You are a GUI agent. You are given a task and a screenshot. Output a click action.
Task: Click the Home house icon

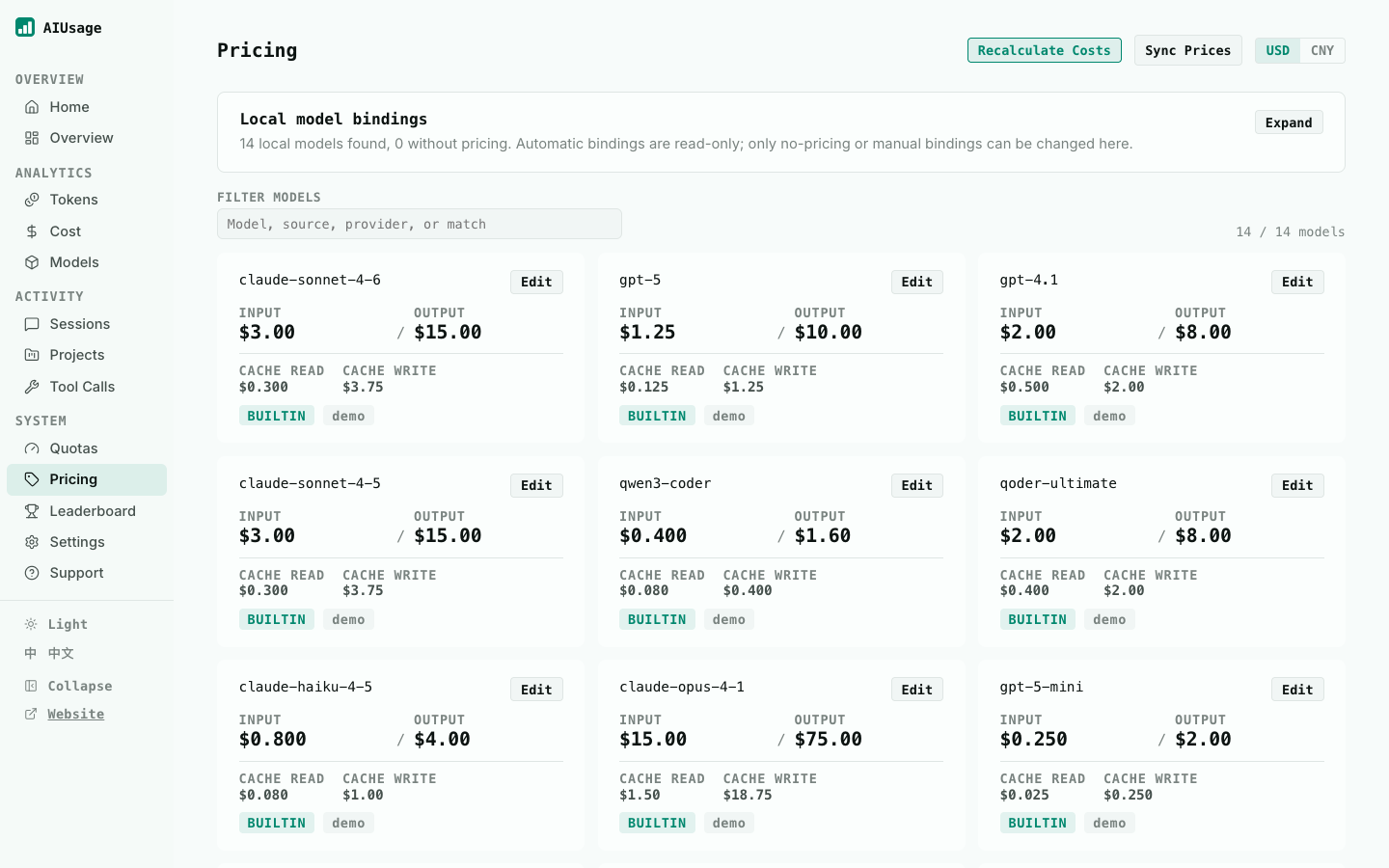[x=32, y=107]
